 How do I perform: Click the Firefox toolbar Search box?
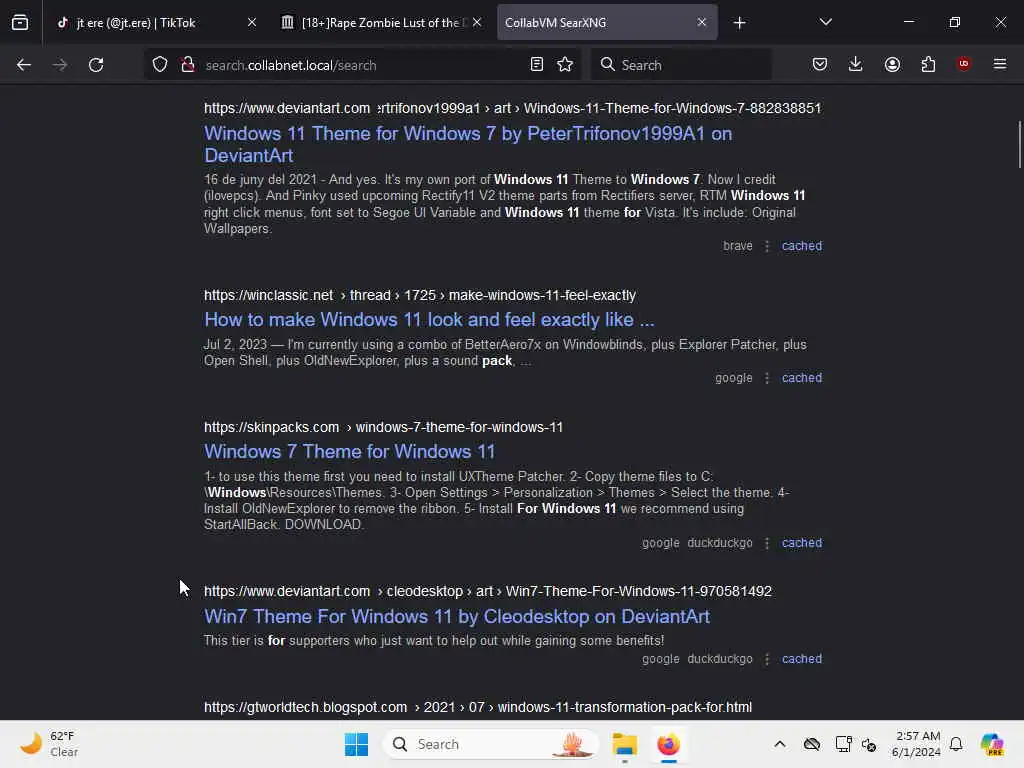(681, 65)
